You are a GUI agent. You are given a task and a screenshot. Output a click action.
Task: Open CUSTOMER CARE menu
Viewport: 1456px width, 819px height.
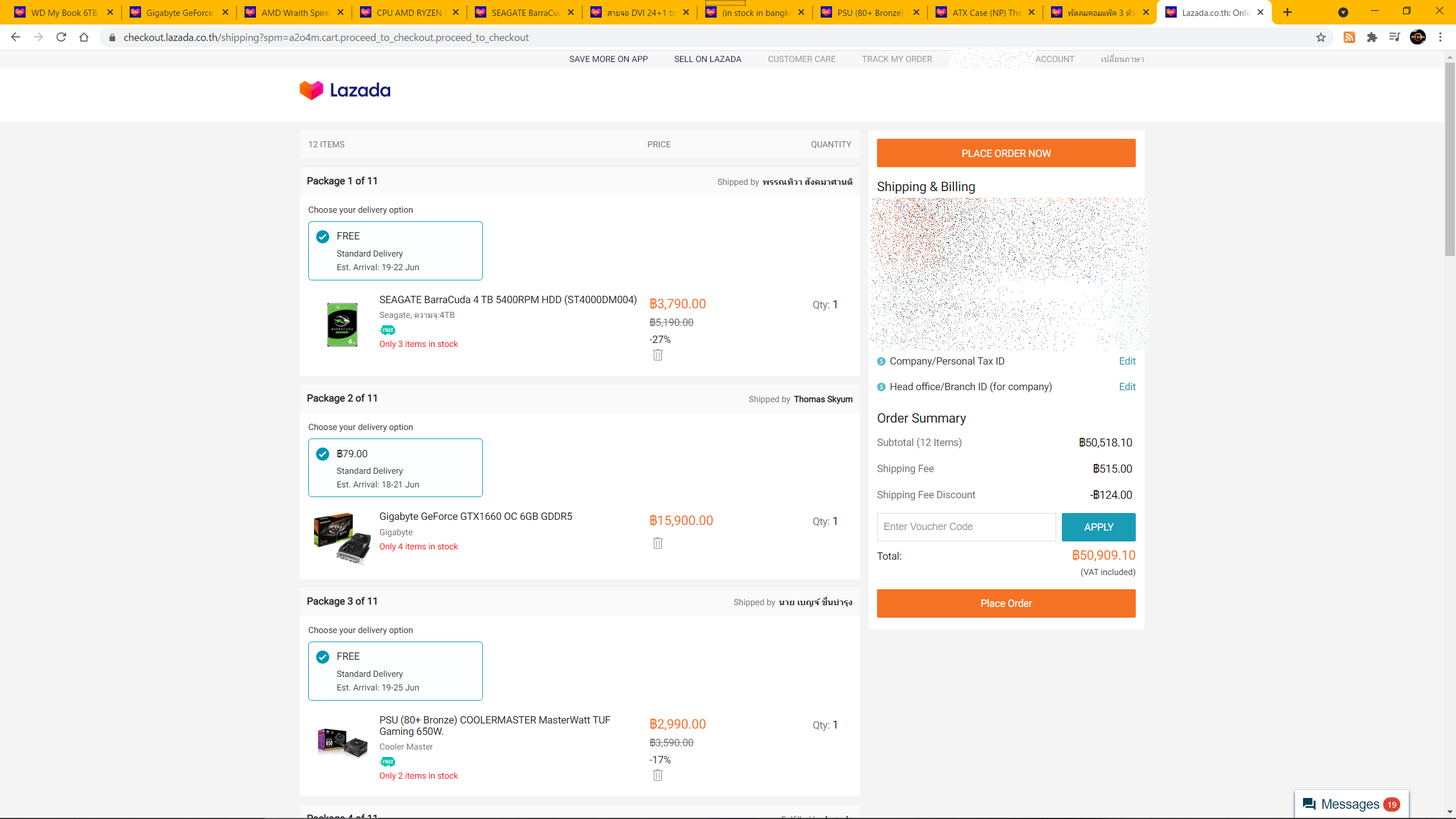801,59
